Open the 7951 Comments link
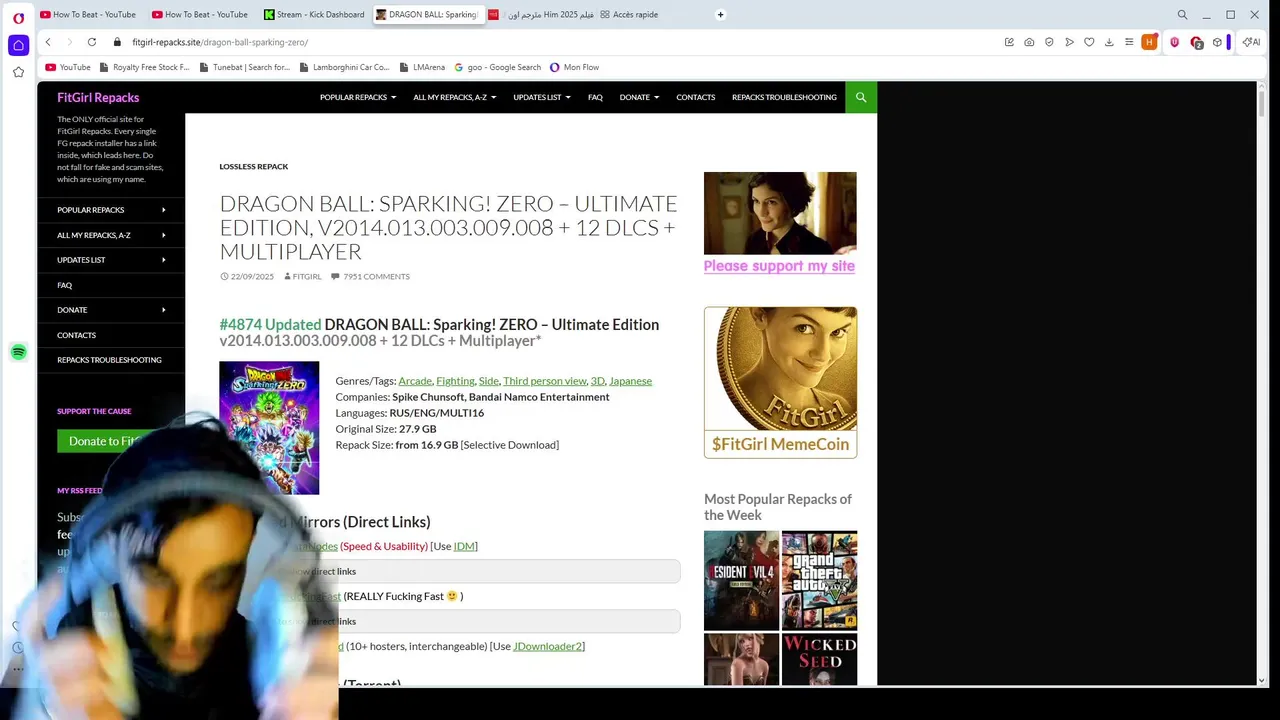Screen dimensions: 1280x720 (x=376, y=276)
